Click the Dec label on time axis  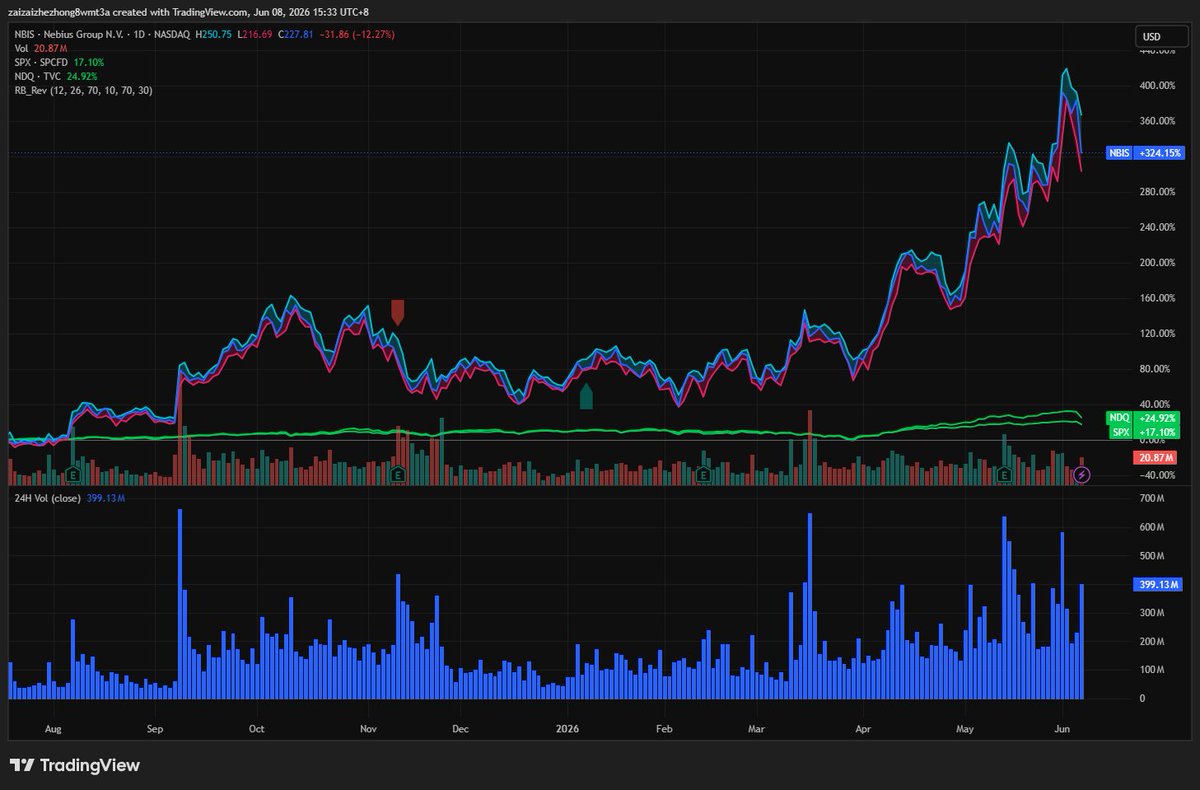coord(461,729)
